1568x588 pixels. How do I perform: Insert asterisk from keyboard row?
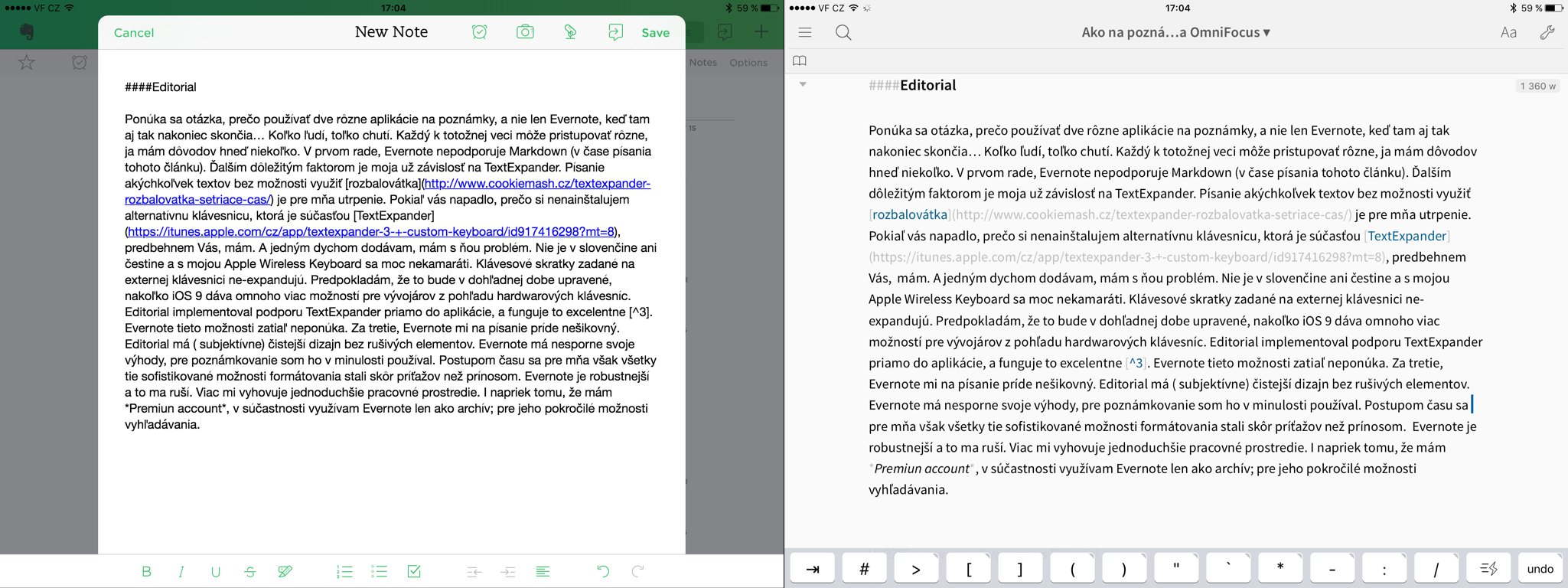pos(1280,569)
